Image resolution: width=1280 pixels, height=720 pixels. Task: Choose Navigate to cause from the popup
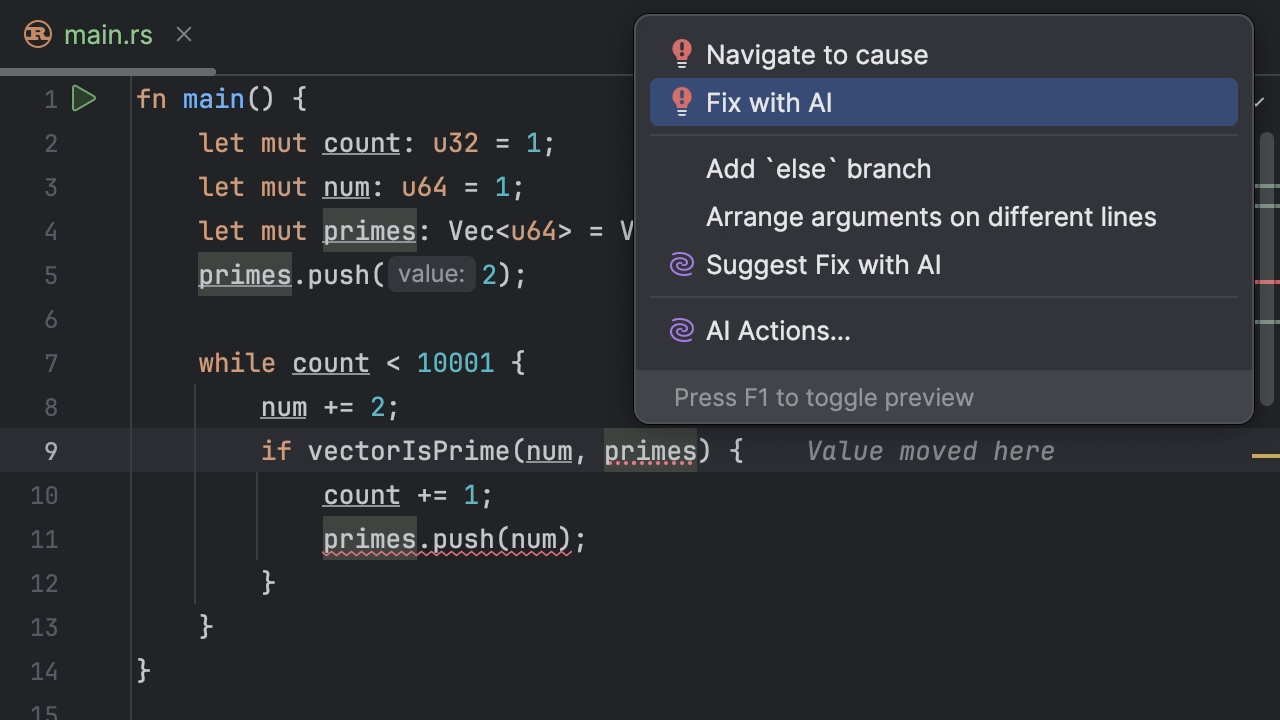(x=817, y=55)
